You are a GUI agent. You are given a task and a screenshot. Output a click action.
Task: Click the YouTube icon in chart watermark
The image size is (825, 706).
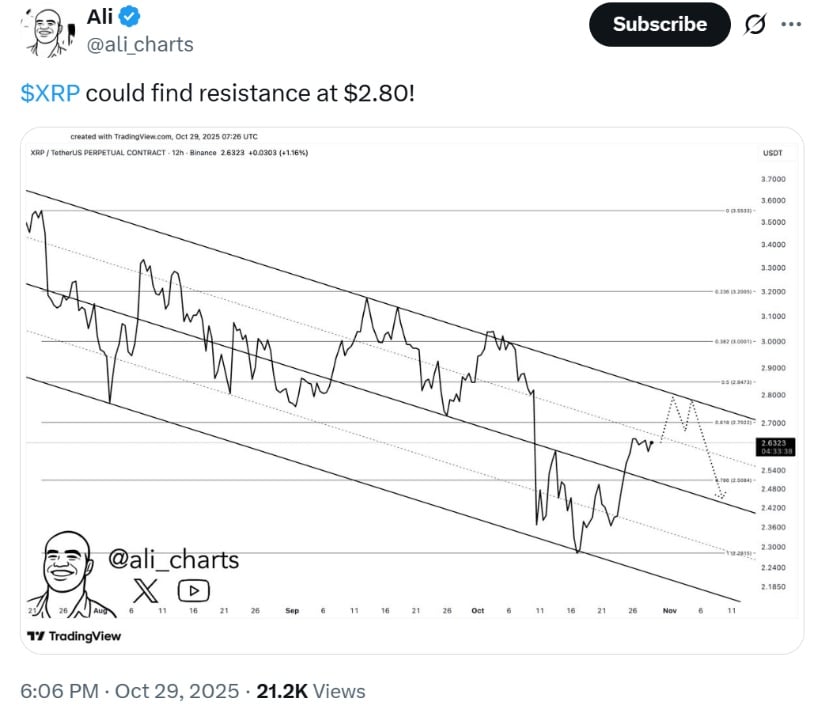(192, 590)
